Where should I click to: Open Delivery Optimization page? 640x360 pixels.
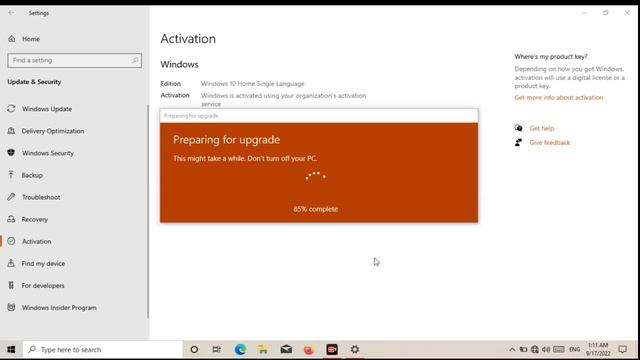pyautogui.click(x=53, y=131)
